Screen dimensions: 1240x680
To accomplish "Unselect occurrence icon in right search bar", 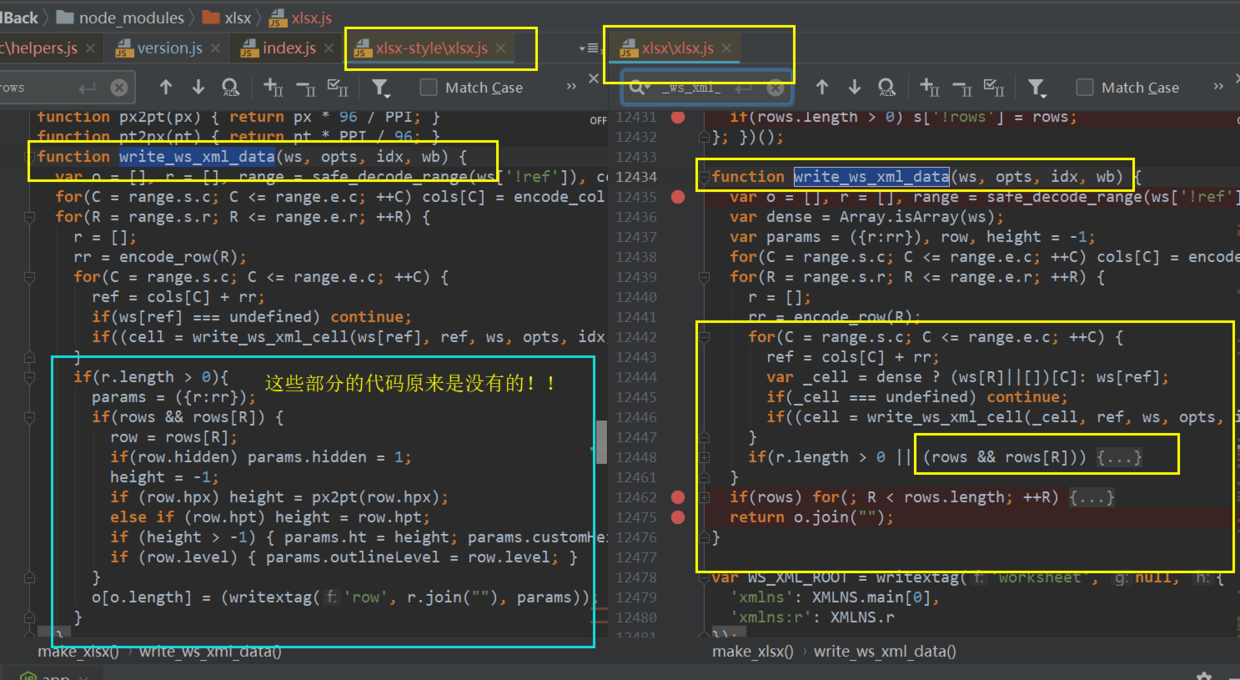I will [x=962, y=88].
